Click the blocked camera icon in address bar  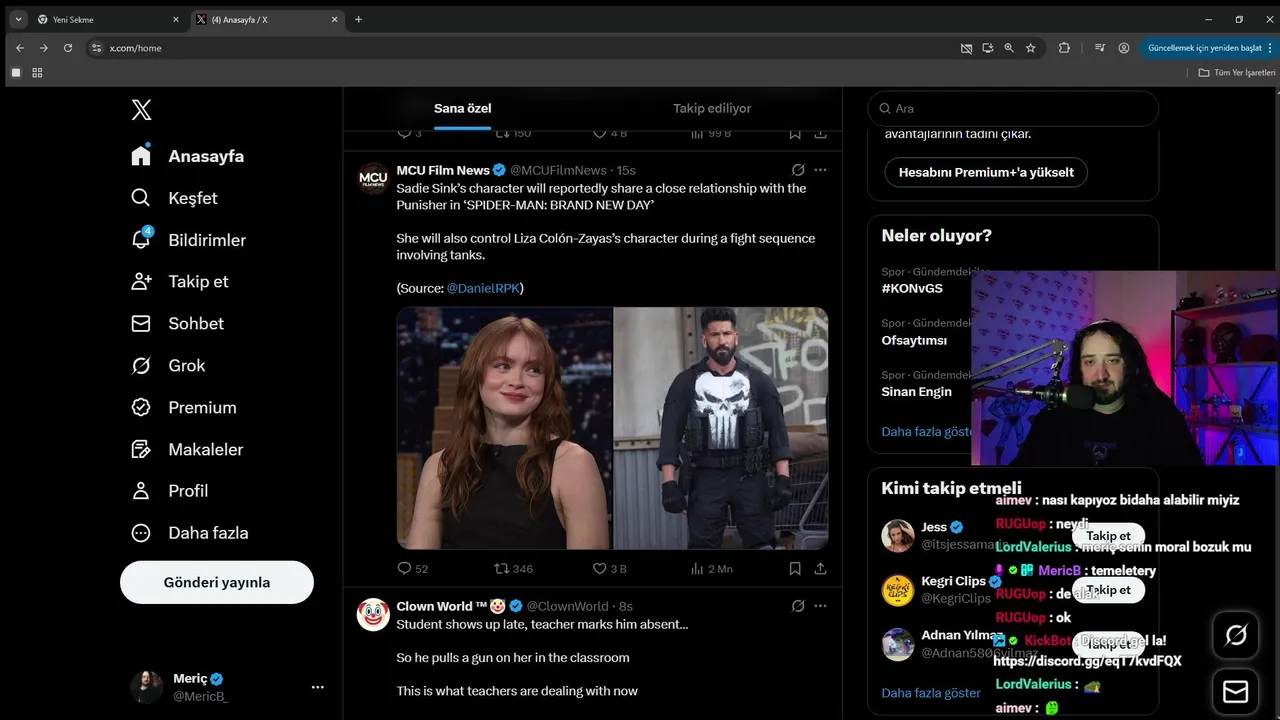[x=966, y=48]
